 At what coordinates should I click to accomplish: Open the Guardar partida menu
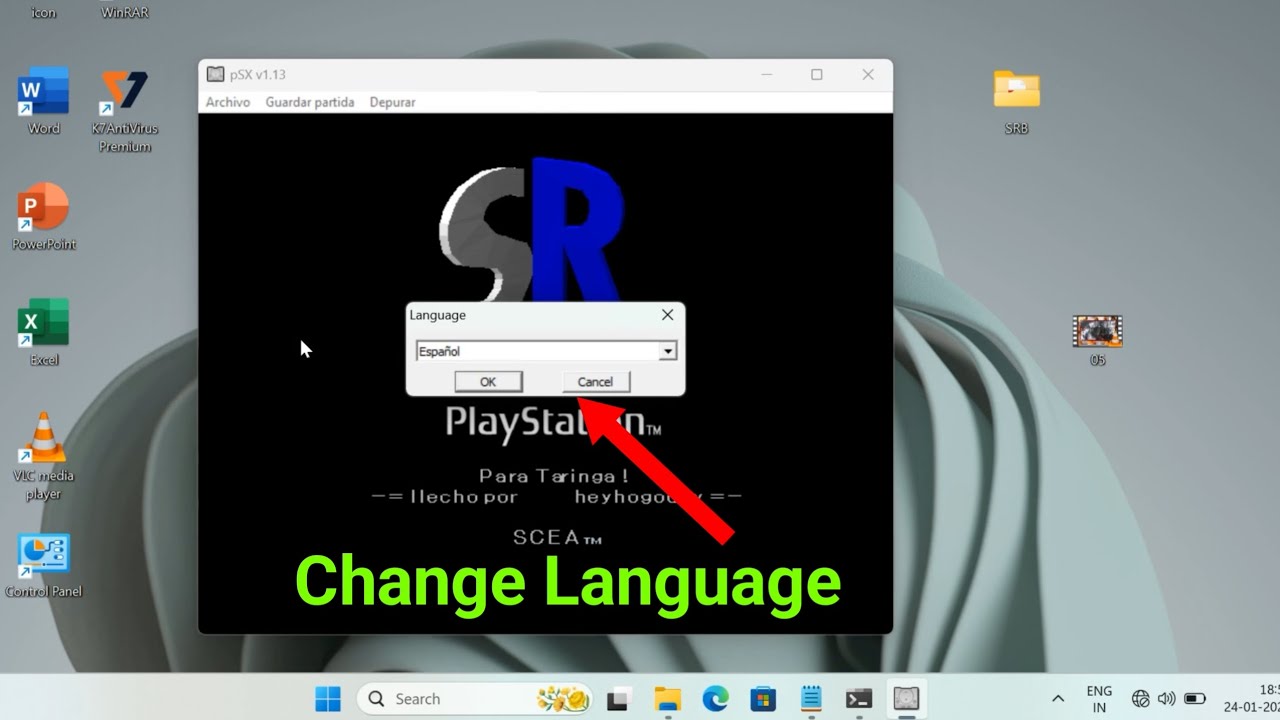coord(310,102)
